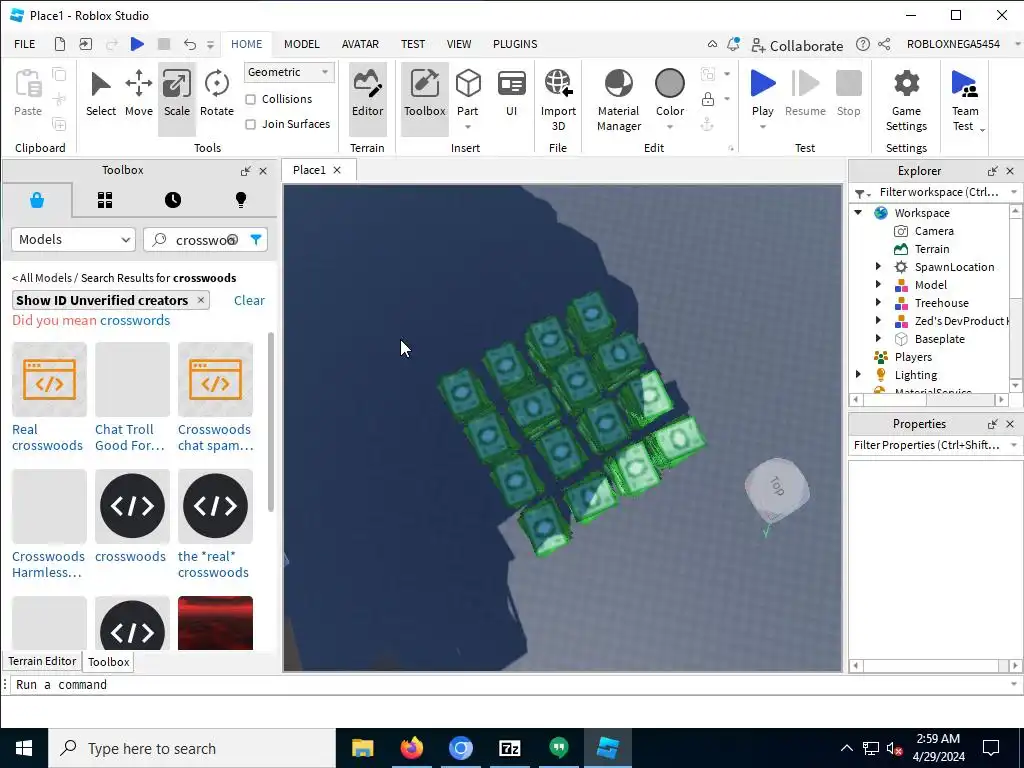The width and height of the screenshot is (1024, 768).
Task: Remove the Show ID Unverified creators filter
Action: coord(200,300)
